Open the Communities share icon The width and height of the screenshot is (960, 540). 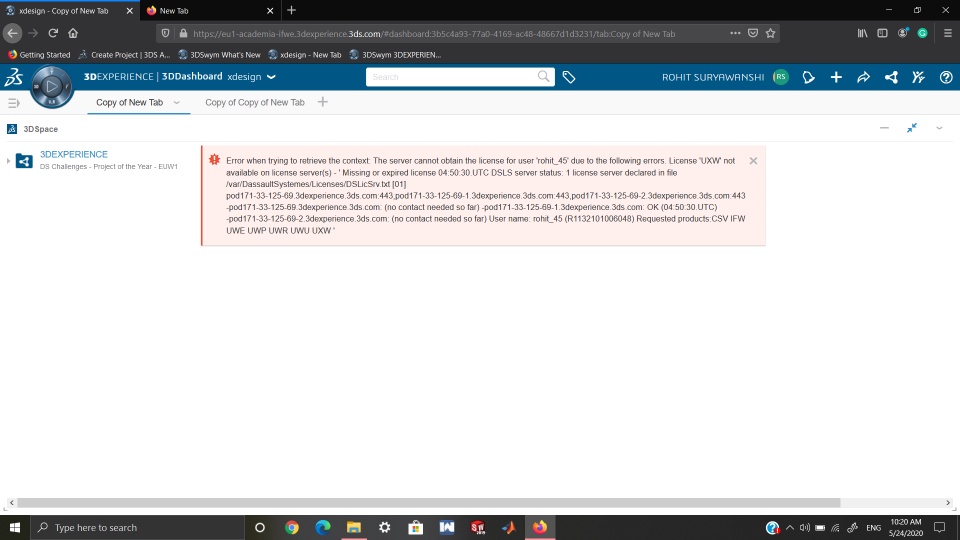click(891, 77)
